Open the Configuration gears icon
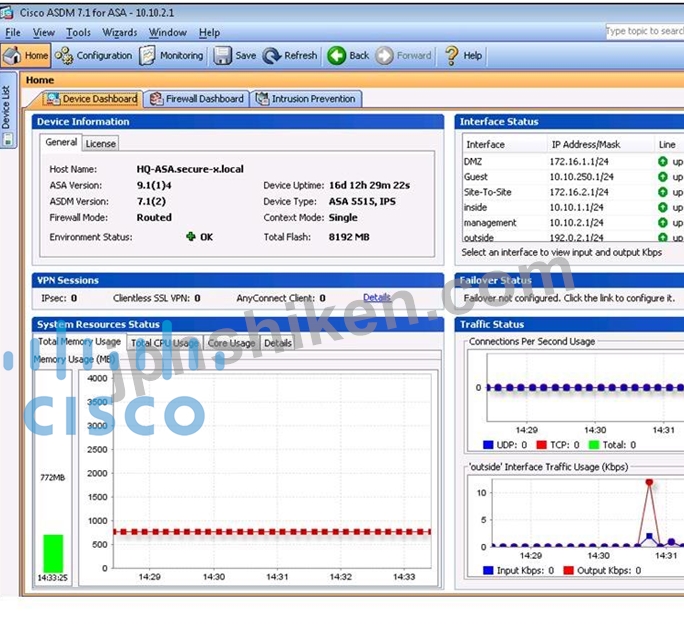Viewport: 684px width, 641px height. click(x=64, y=55)
